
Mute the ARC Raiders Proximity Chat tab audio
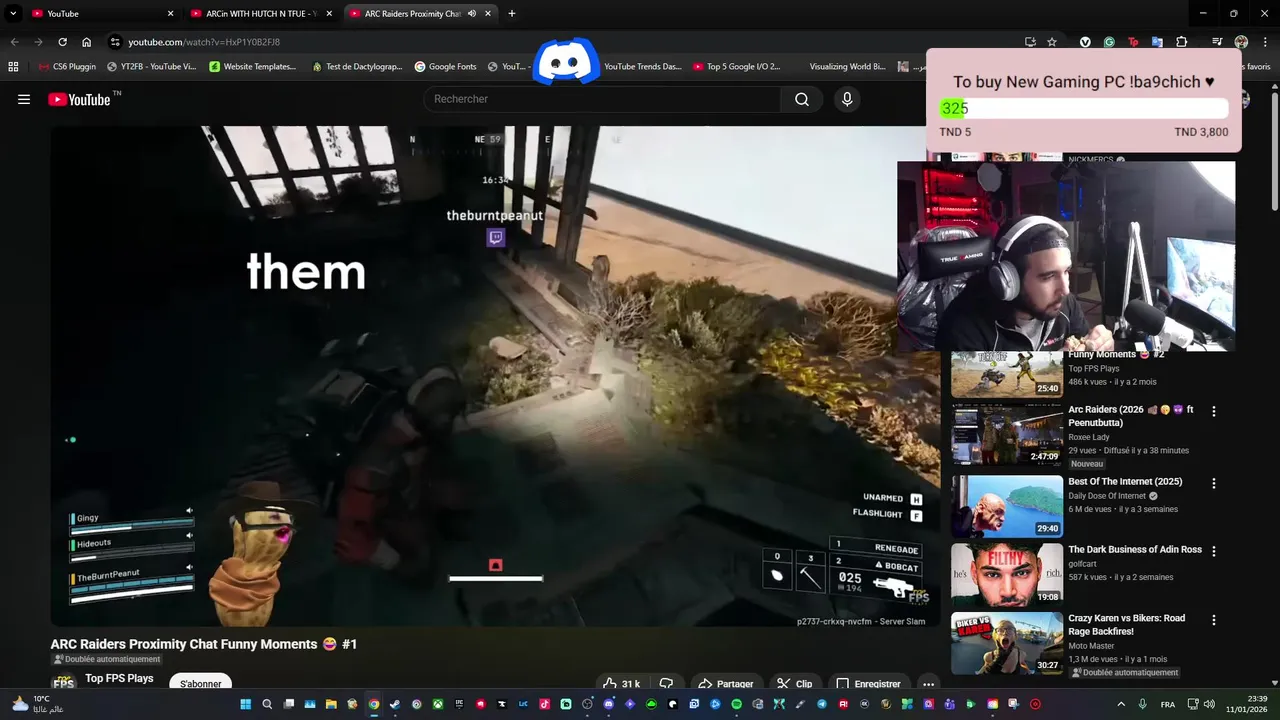click(471, 14)
